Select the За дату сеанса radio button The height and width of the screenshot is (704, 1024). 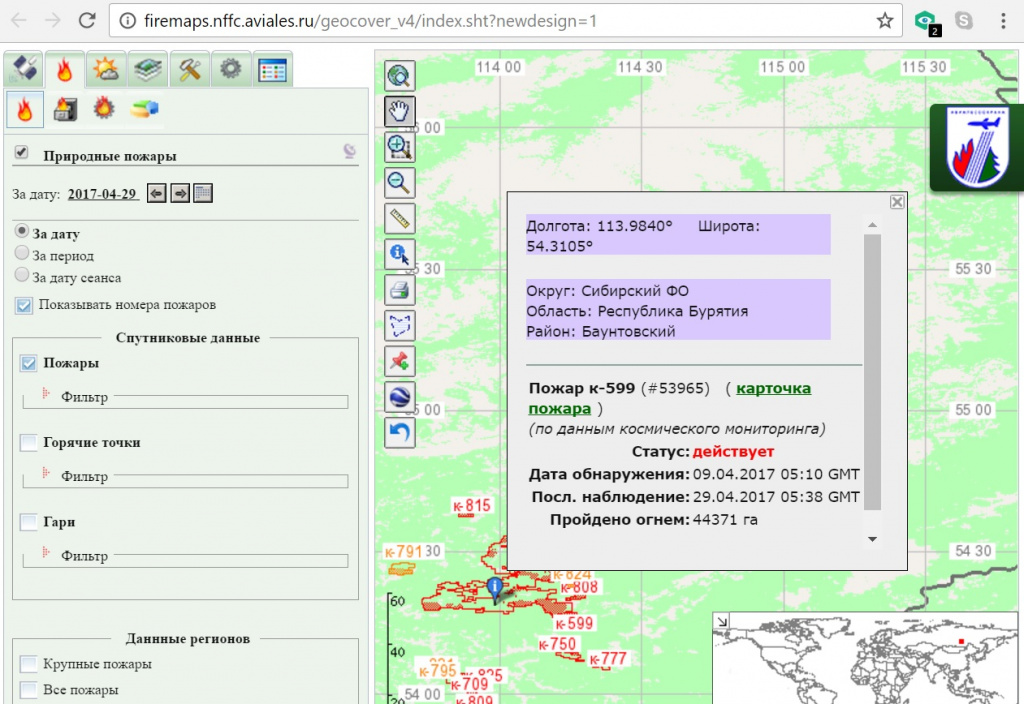pyautogui.click(x=22, y=275)
